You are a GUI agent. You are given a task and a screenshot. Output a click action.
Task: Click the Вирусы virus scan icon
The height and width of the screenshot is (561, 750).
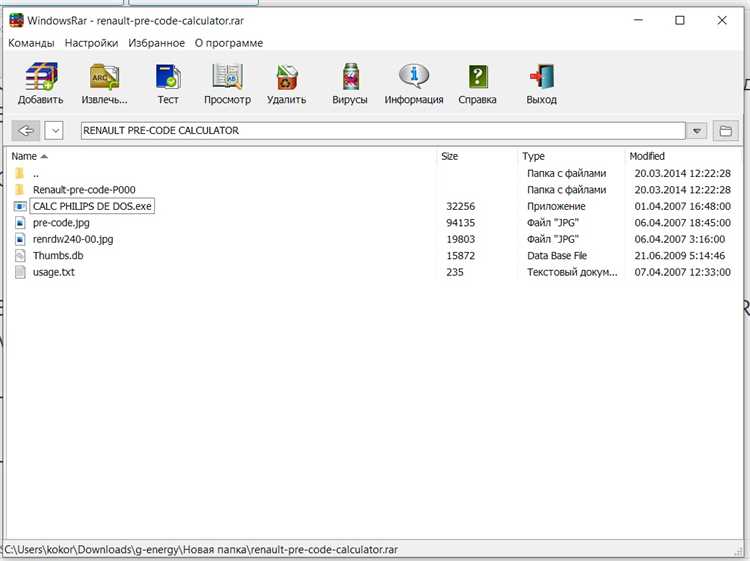[x=351, y=77]
